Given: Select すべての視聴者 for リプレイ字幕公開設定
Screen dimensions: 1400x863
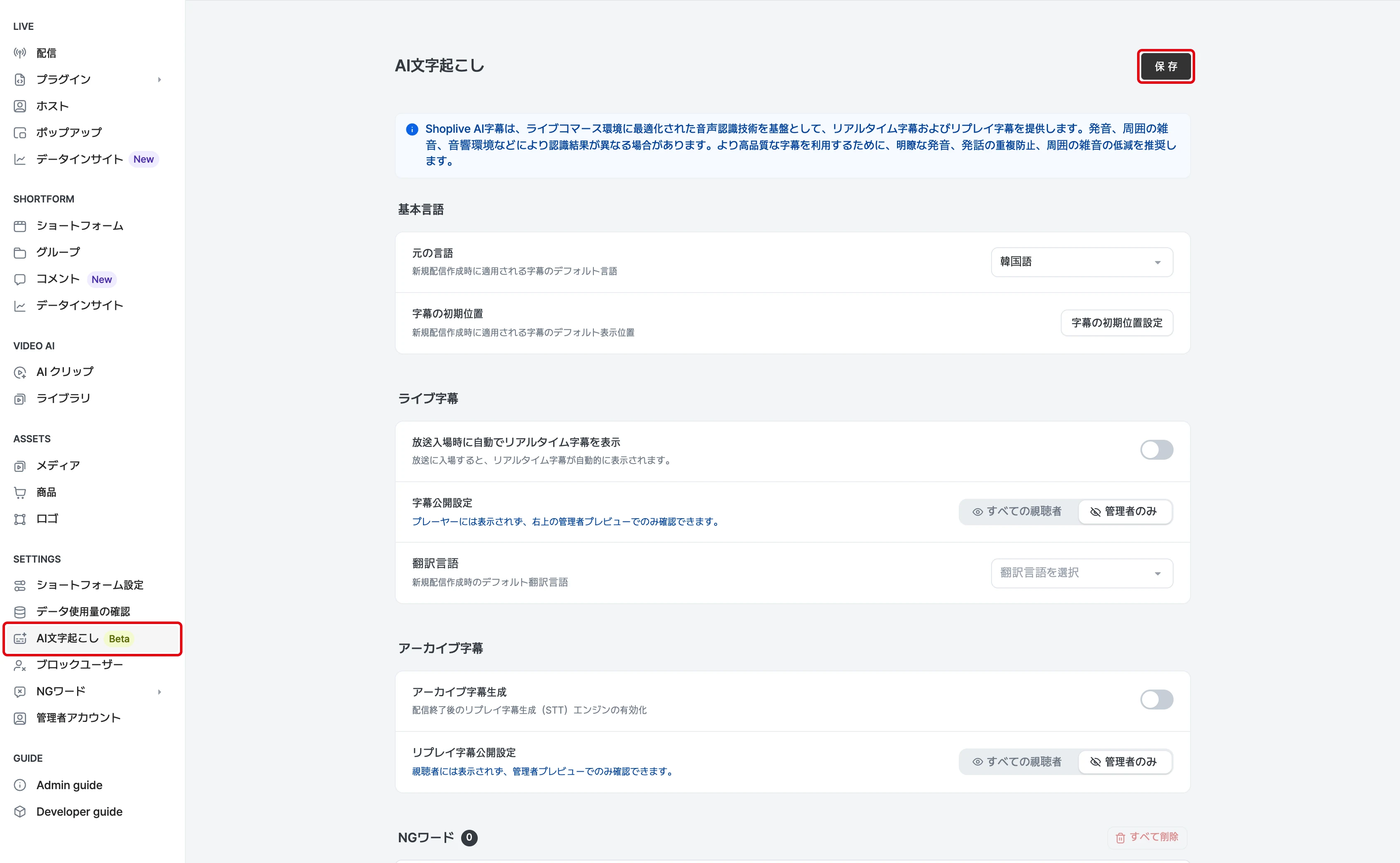Looking at the screenshot, I should (x=1018, y=761).
